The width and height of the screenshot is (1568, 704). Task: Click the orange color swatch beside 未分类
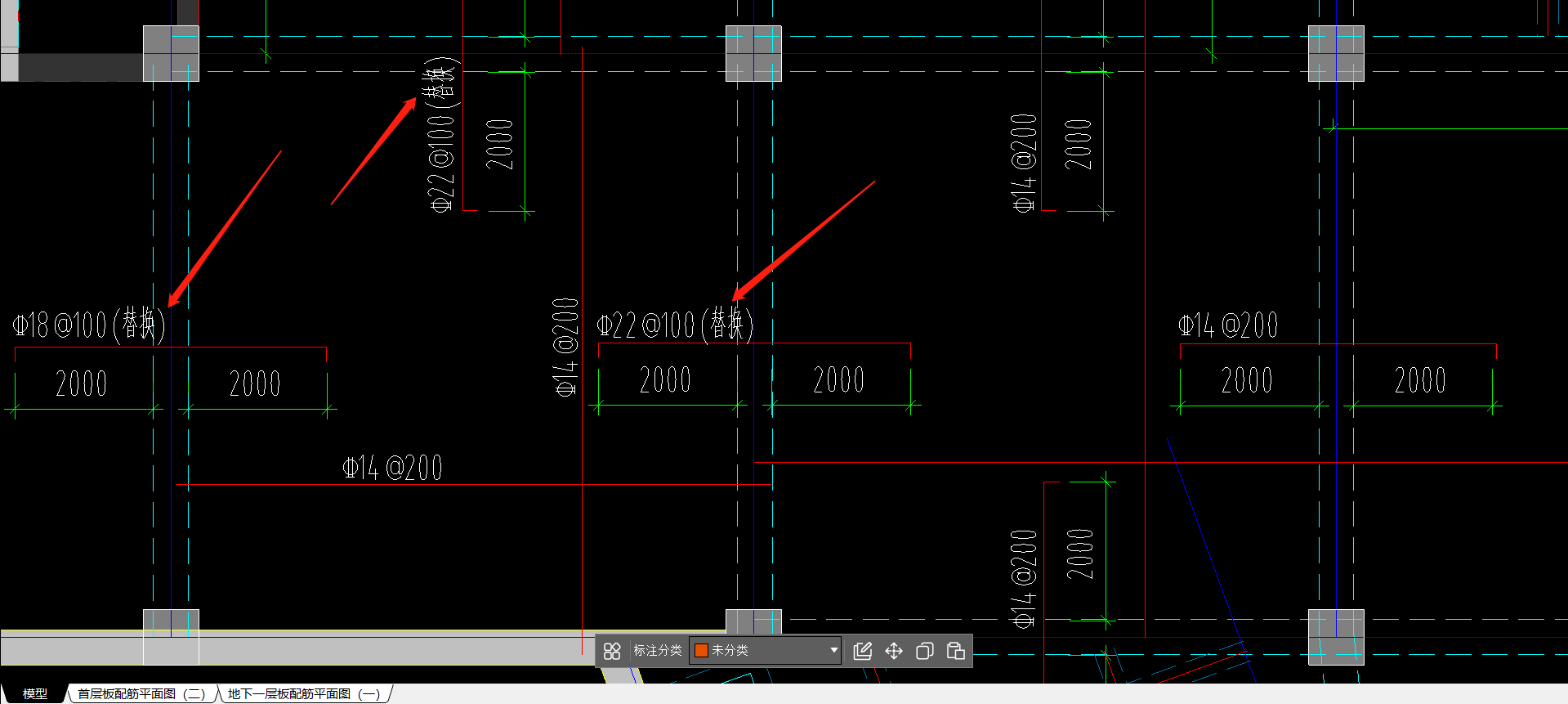(x=701, y=651)
